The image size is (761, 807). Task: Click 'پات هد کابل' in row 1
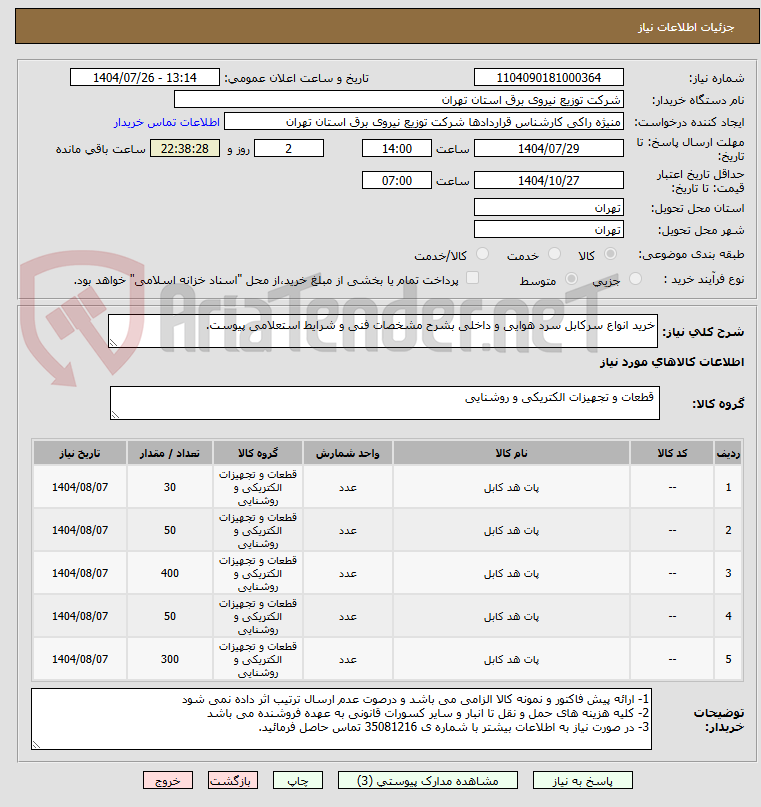click(511, 487)
